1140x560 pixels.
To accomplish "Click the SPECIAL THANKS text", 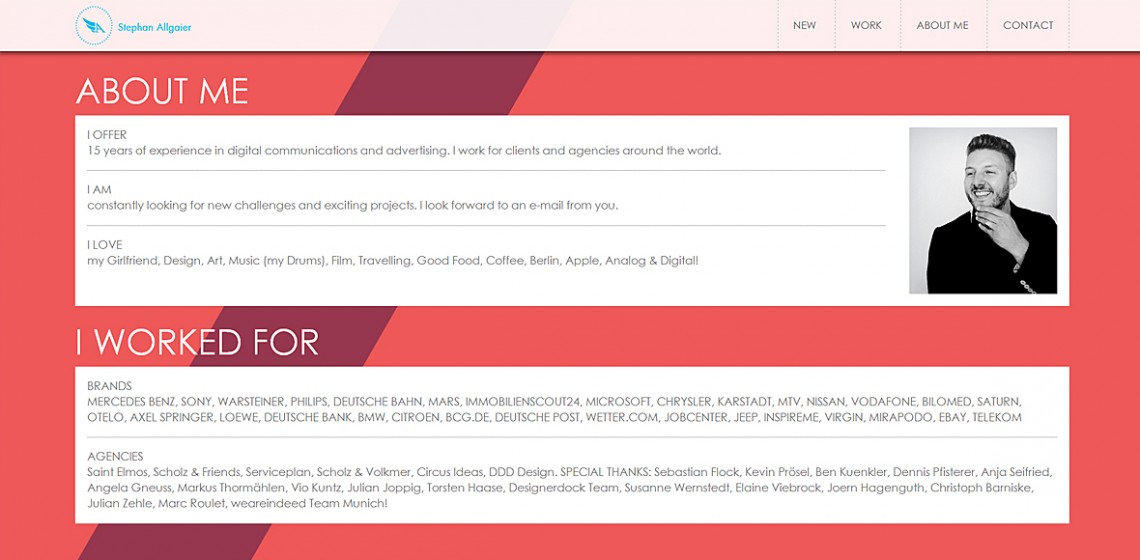I will pyautogui.click(x=606, y=472).
